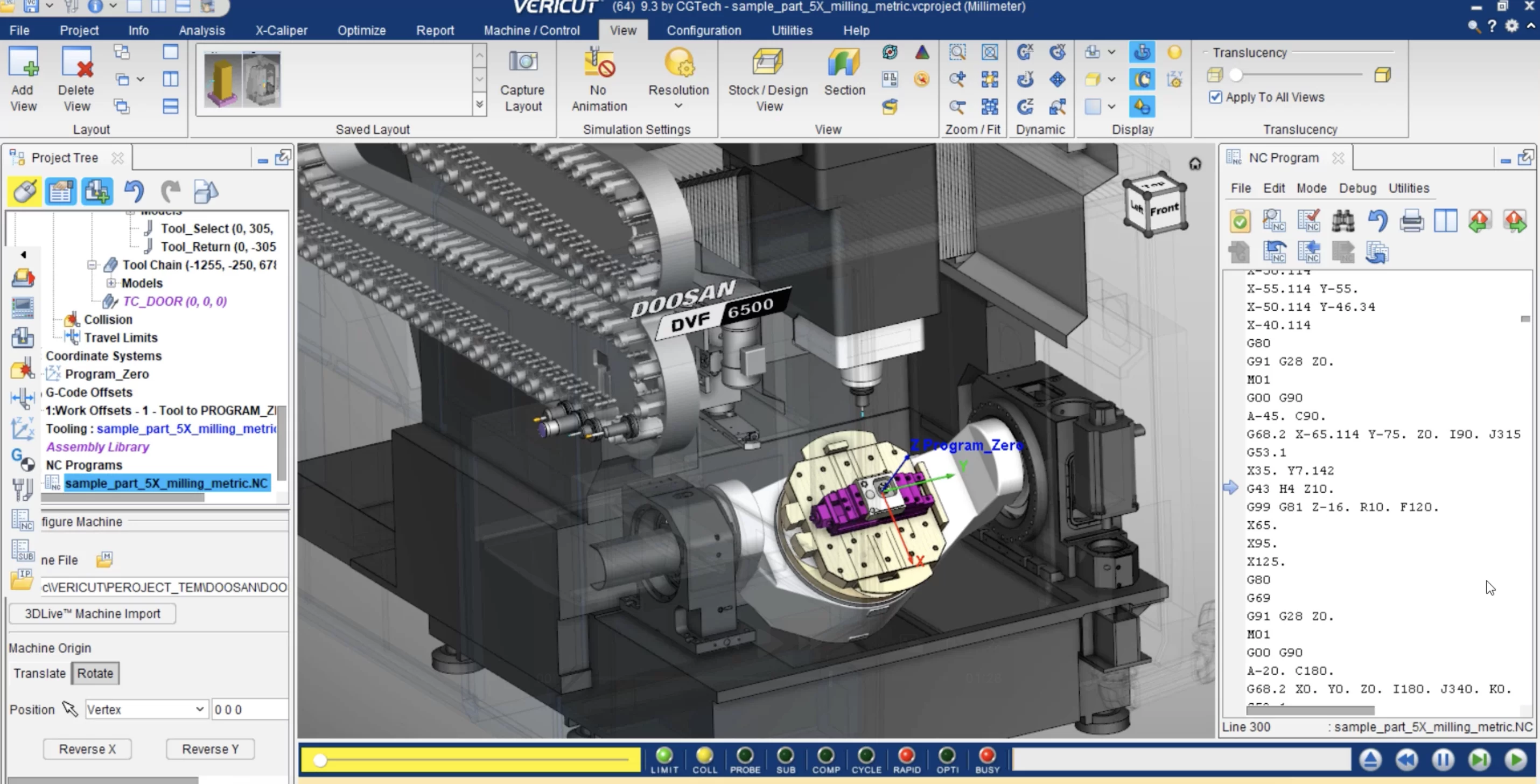The width and height of the screenshot is (1540, 784).
Task: Collapse the ribbon with the caret icon
Action: (1531, 26)
